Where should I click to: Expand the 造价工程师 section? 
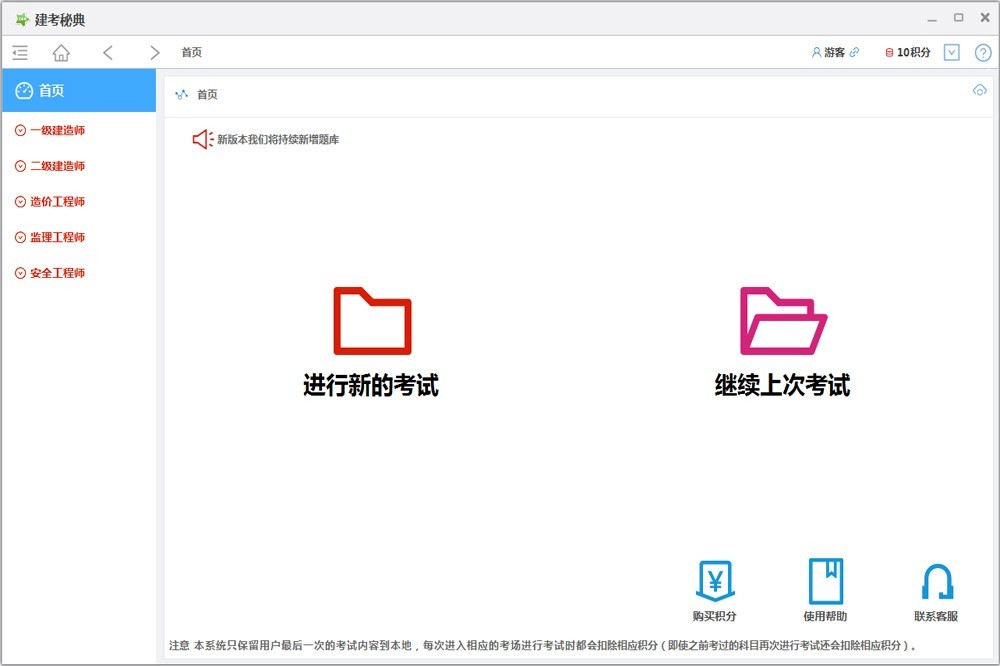[x=54, y=201]
